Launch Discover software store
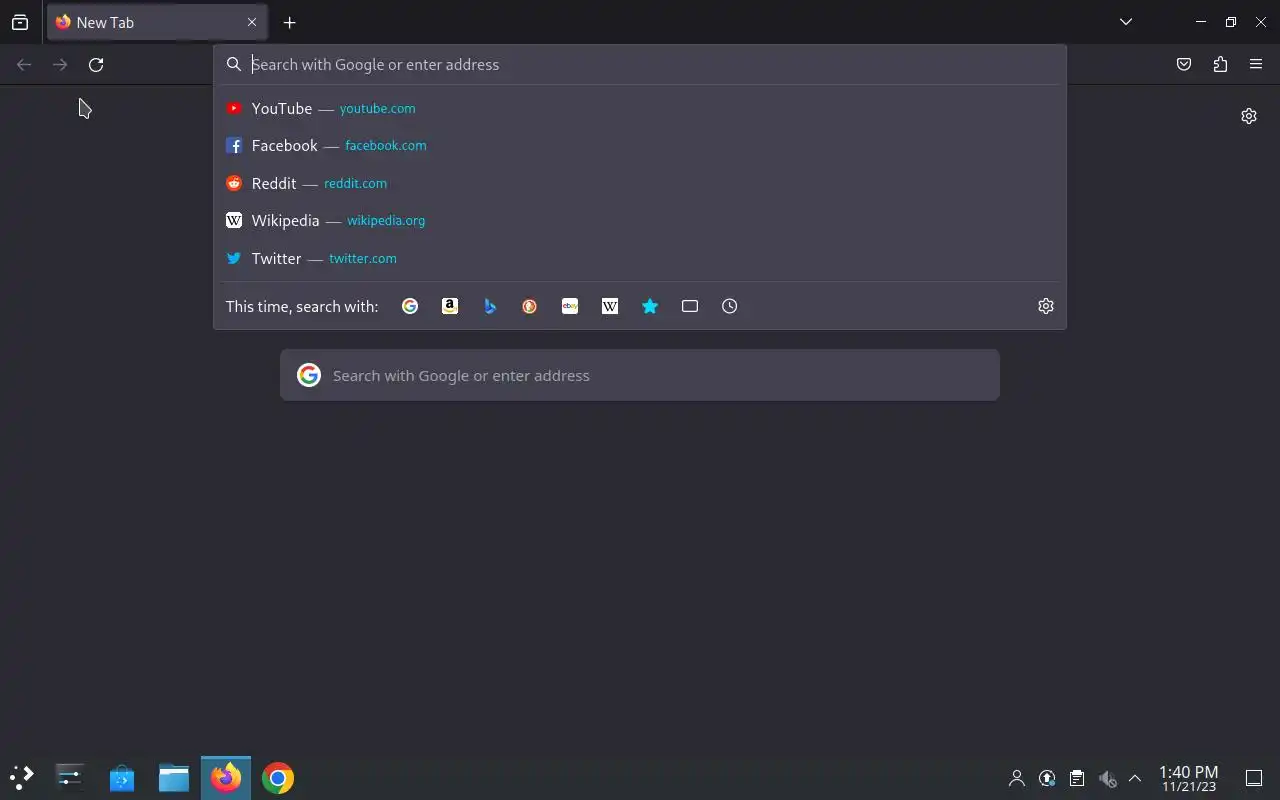The image size is (1280, 800). pyautogui.click(x=122, y=777)
